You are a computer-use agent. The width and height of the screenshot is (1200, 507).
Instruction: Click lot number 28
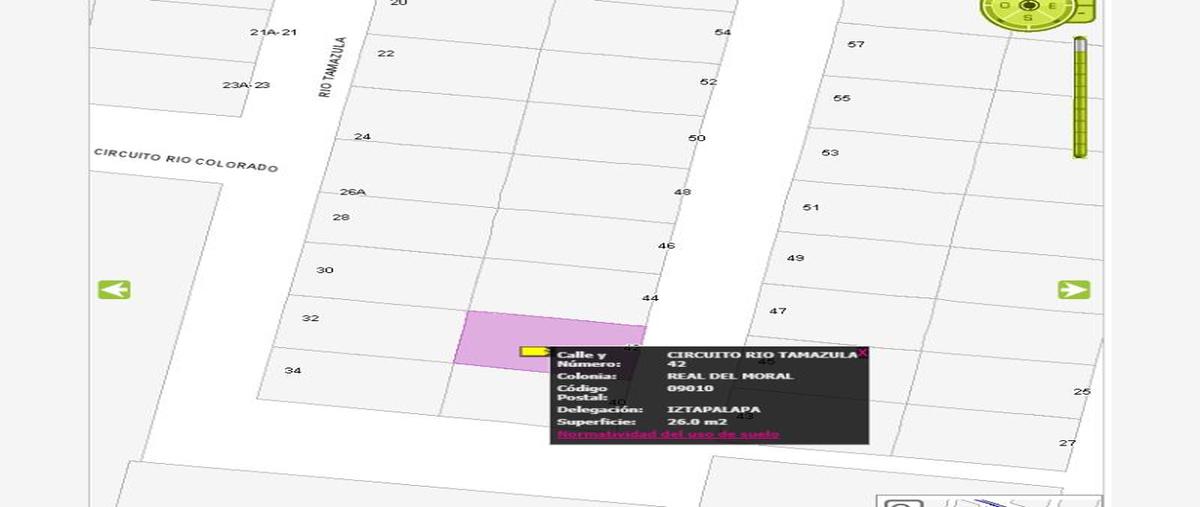(x=341, y=217)
